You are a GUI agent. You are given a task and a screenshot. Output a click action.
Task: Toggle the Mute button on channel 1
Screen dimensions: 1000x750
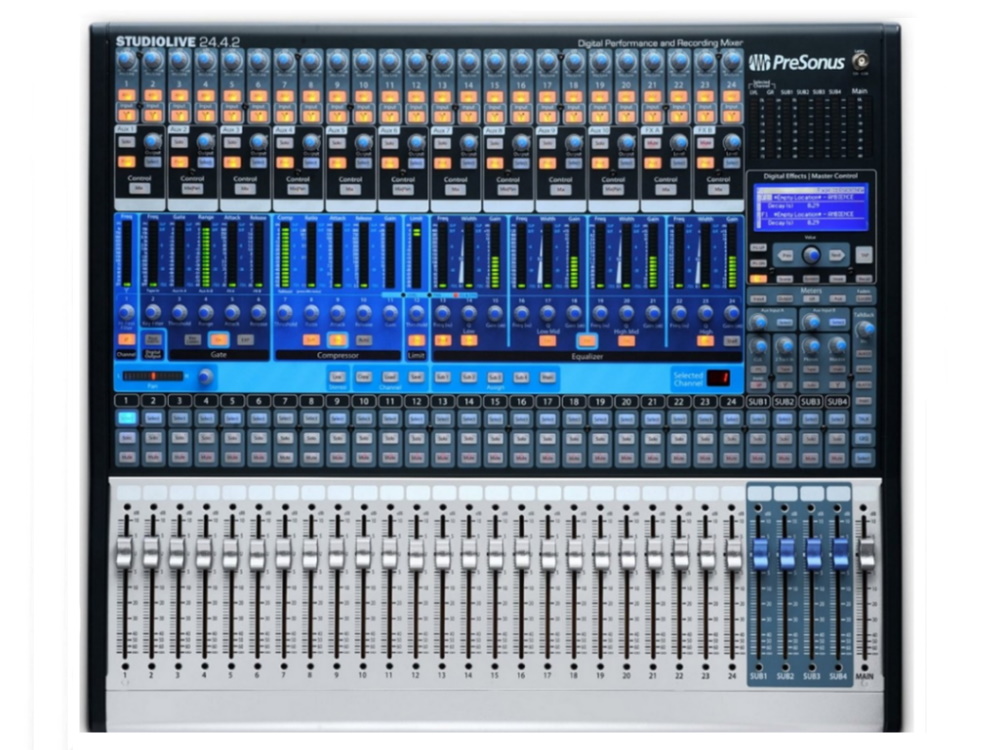click(x=126, y=457)
